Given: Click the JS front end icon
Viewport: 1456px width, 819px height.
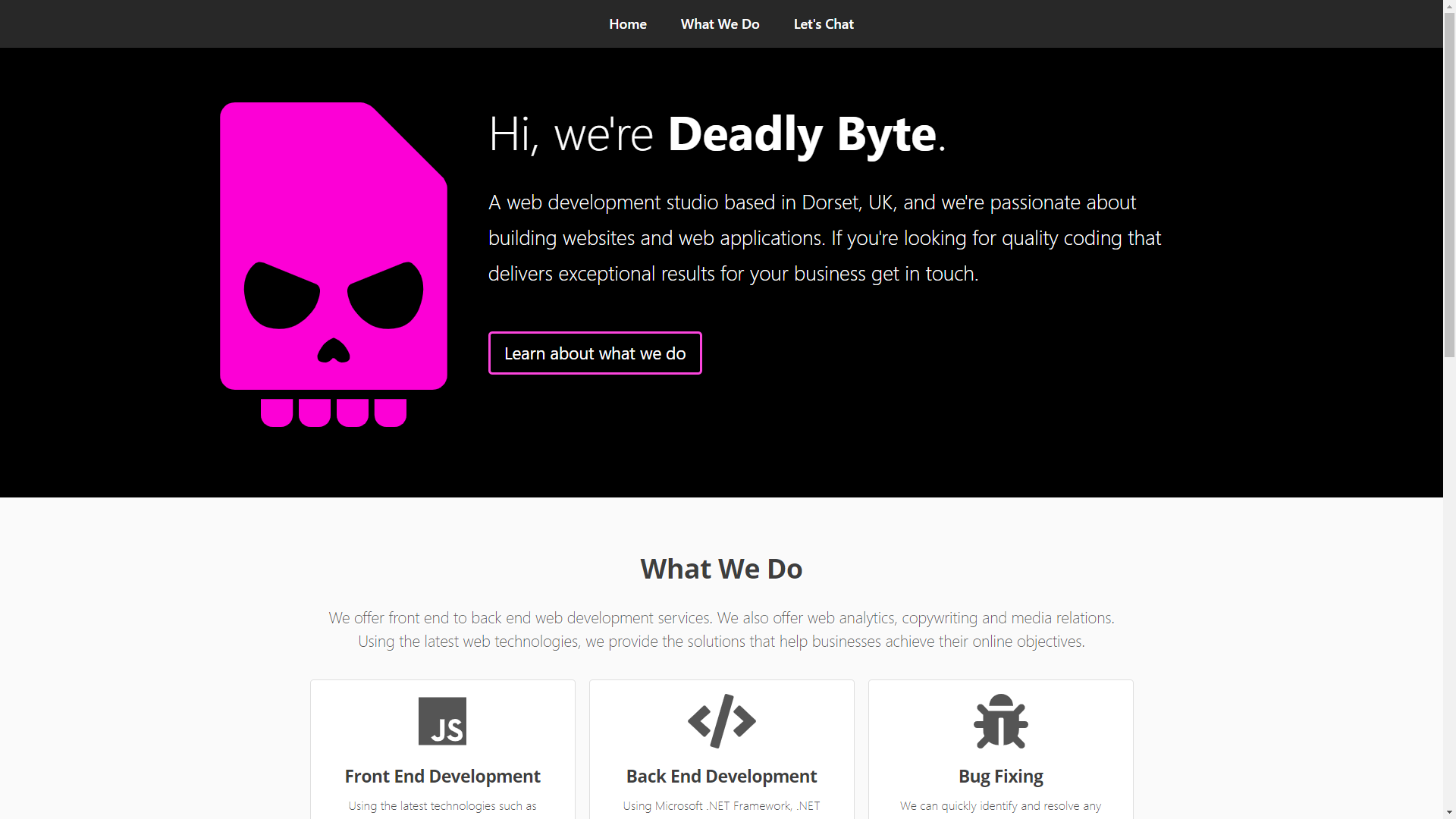Looking at the screenshot, I should [442, 721].
